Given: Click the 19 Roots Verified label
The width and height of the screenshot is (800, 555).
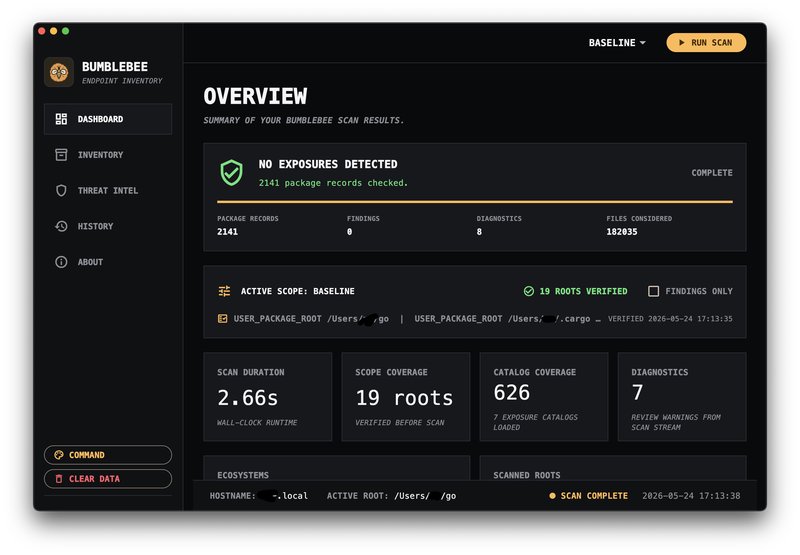Looking at the screenshot, I should click(x=583, y=291).
